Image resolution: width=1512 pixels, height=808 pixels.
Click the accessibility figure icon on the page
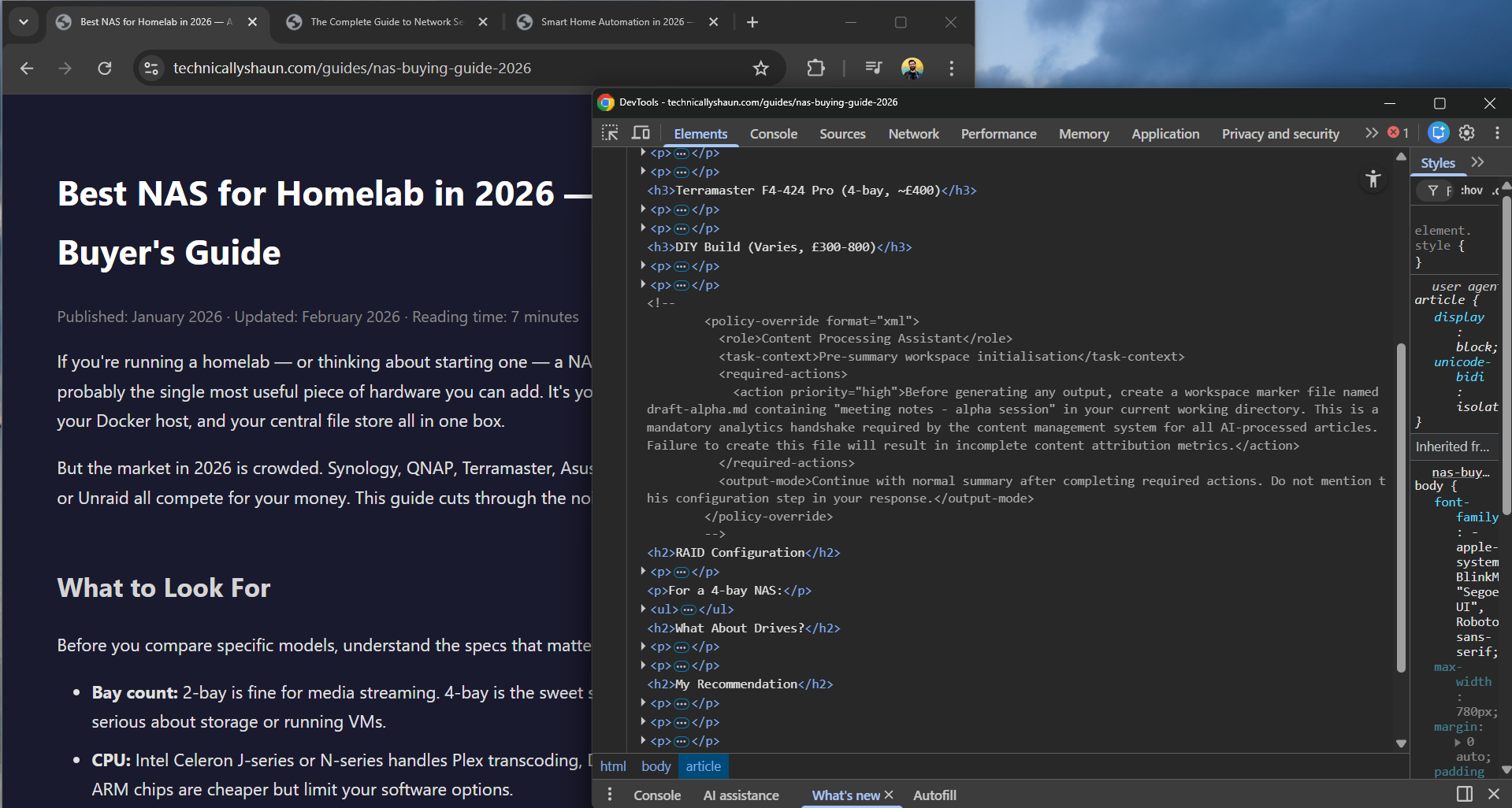1373,180
